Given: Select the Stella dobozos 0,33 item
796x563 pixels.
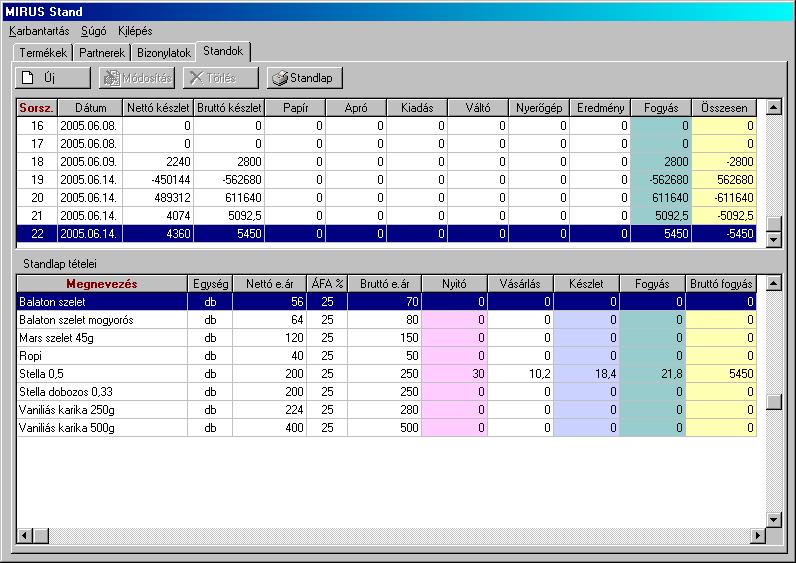Looking at the screenshot, I should pos(386,392).
